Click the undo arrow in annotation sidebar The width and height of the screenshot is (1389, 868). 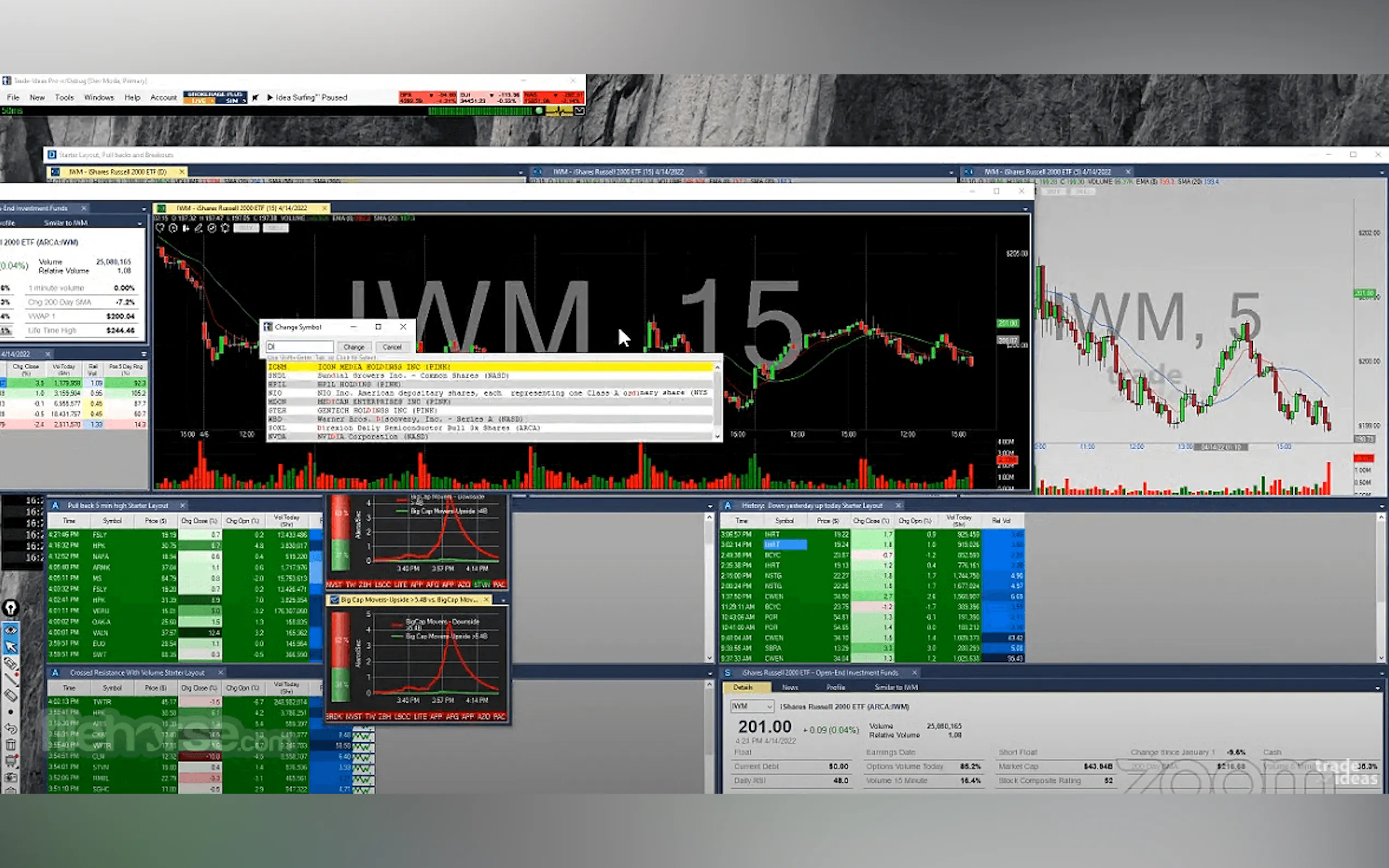(11, 729)
